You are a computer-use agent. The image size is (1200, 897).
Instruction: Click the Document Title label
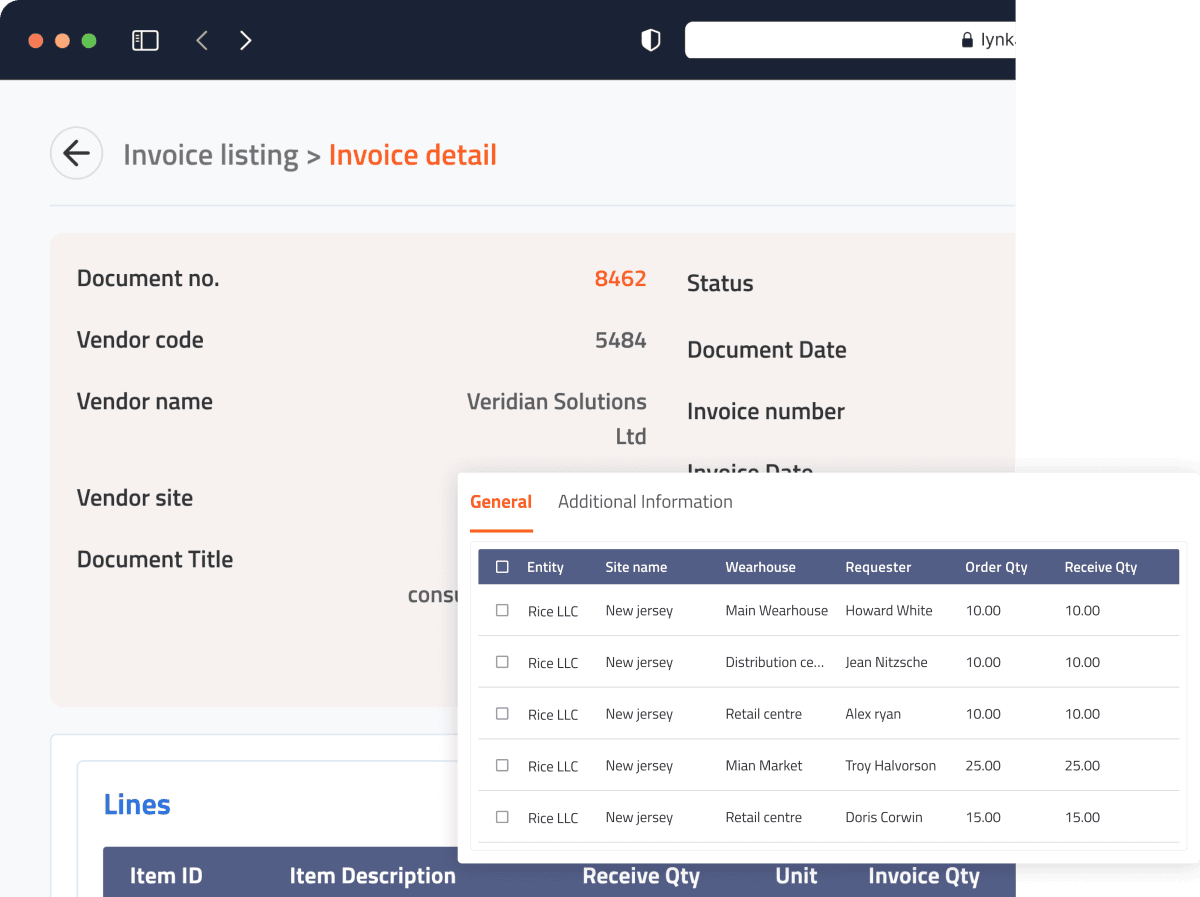point(155,559)
